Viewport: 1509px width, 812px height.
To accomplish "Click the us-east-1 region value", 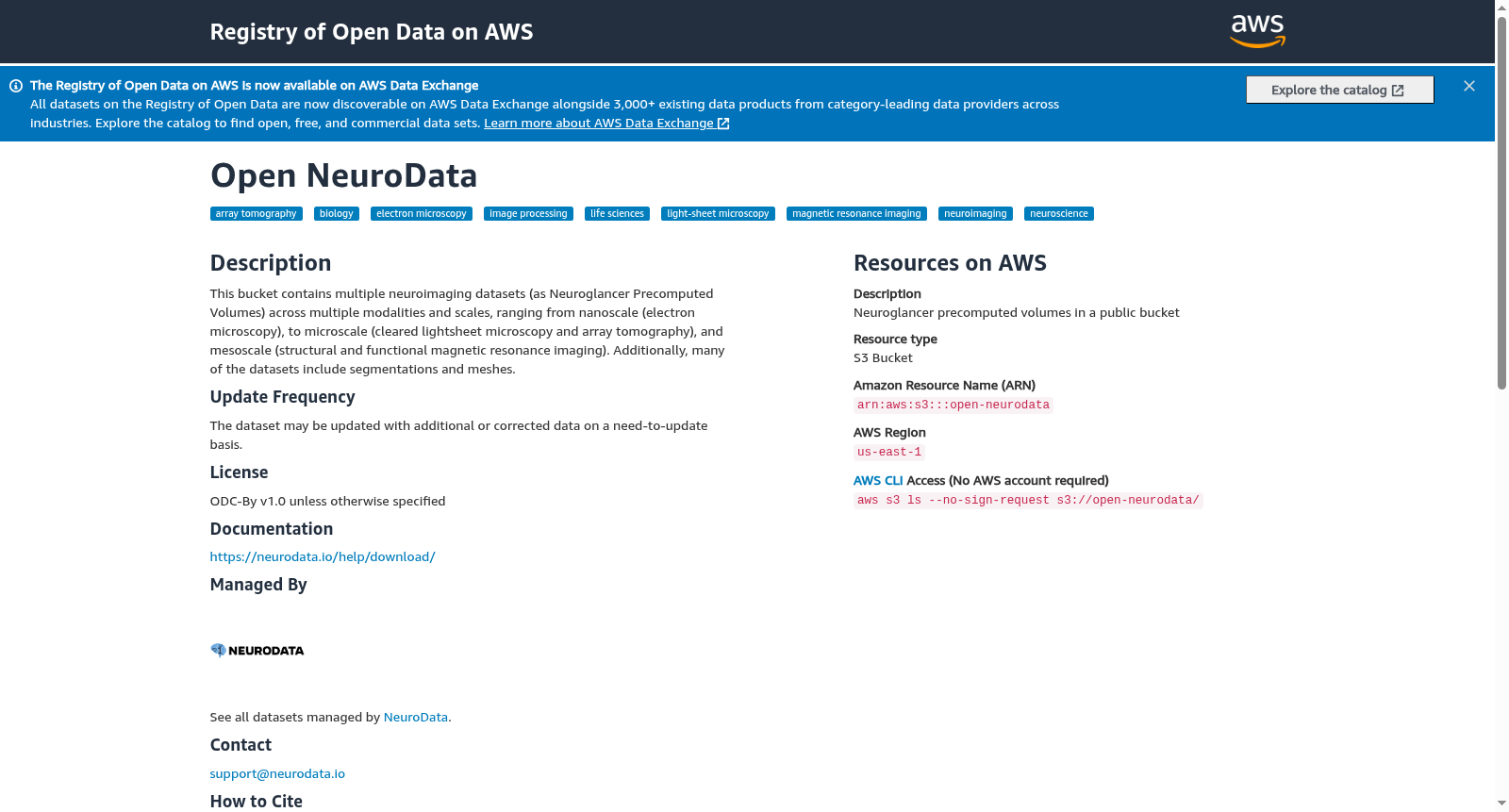I will pos(889,452).
